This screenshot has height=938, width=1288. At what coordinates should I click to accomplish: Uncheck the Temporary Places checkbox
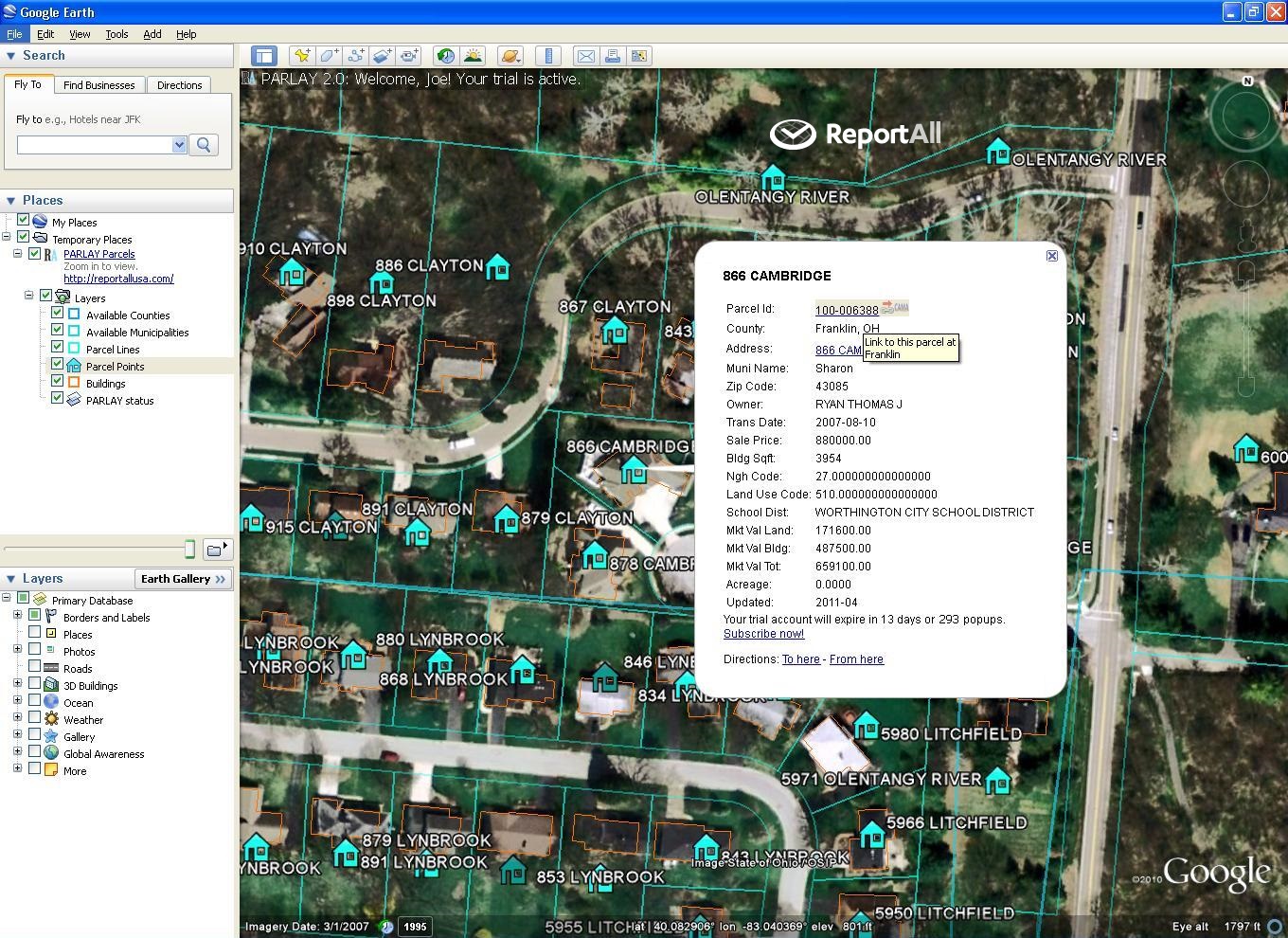pos(24,237)
